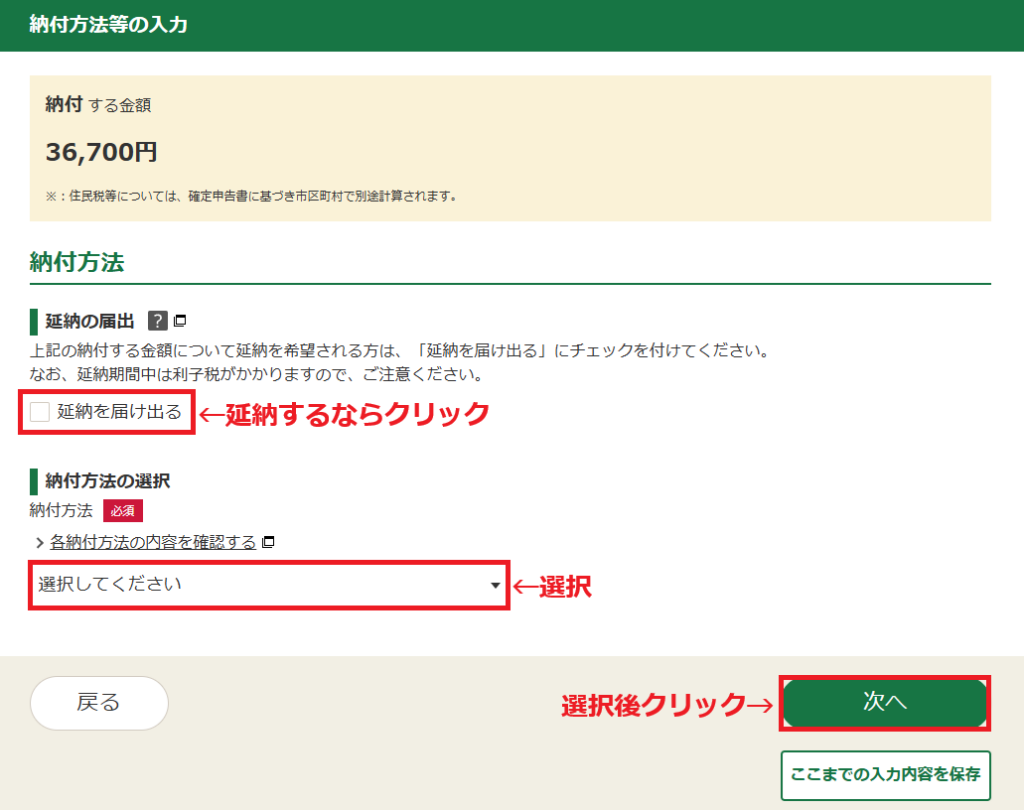
Task: Click the popup window icon next to 延納の届出
Action: point(180,320)
